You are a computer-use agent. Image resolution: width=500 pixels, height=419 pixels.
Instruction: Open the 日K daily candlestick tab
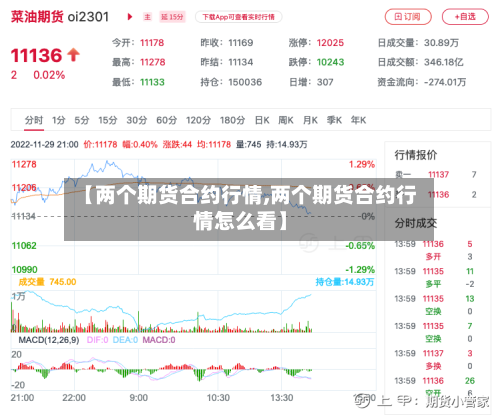point(262,120)
